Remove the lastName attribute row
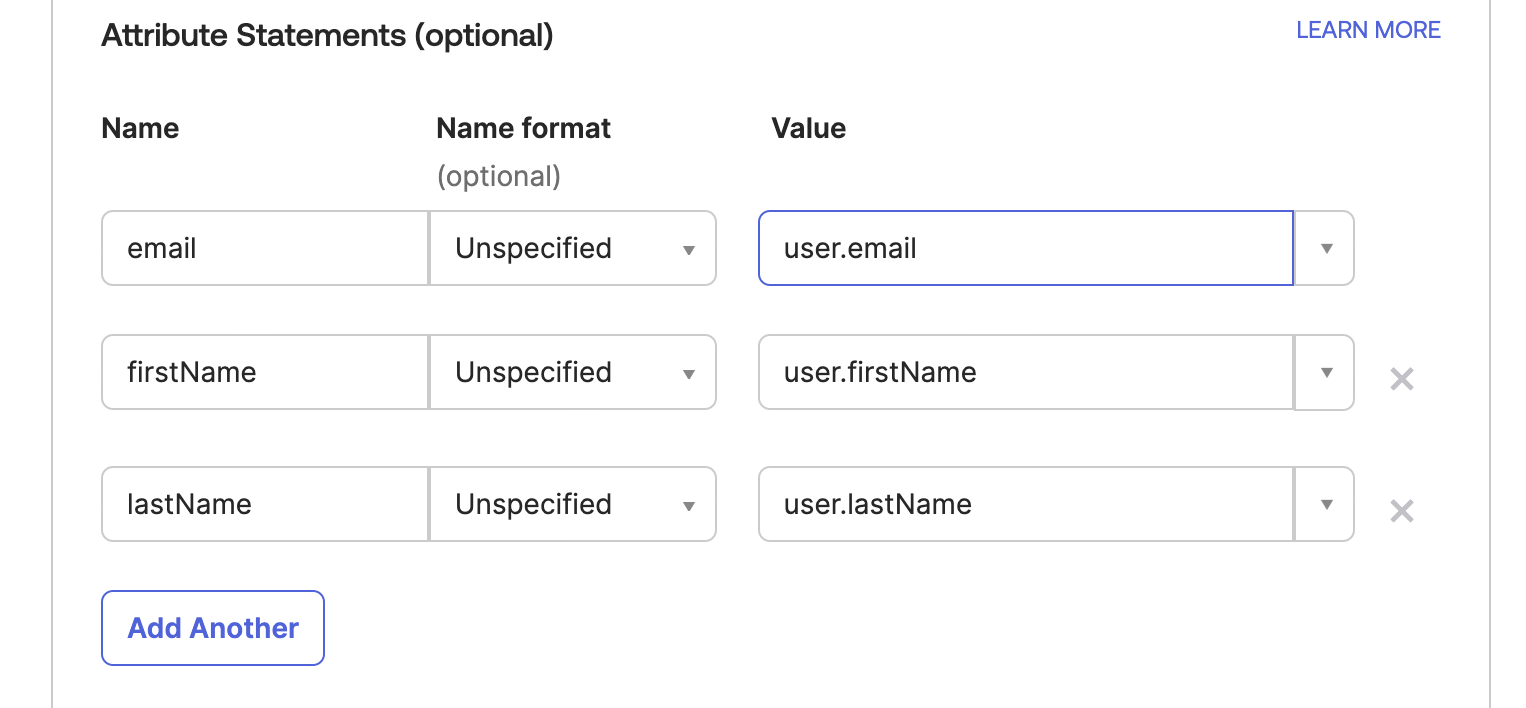This screenshot has width=1526, height=708. click(x=1402, y=511)
